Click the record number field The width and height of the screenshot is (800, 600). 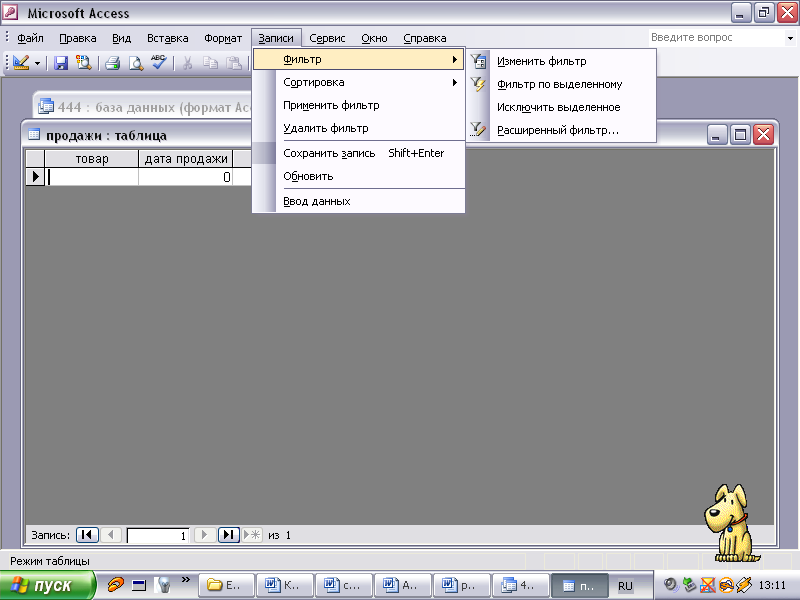(x=158, y=535)
